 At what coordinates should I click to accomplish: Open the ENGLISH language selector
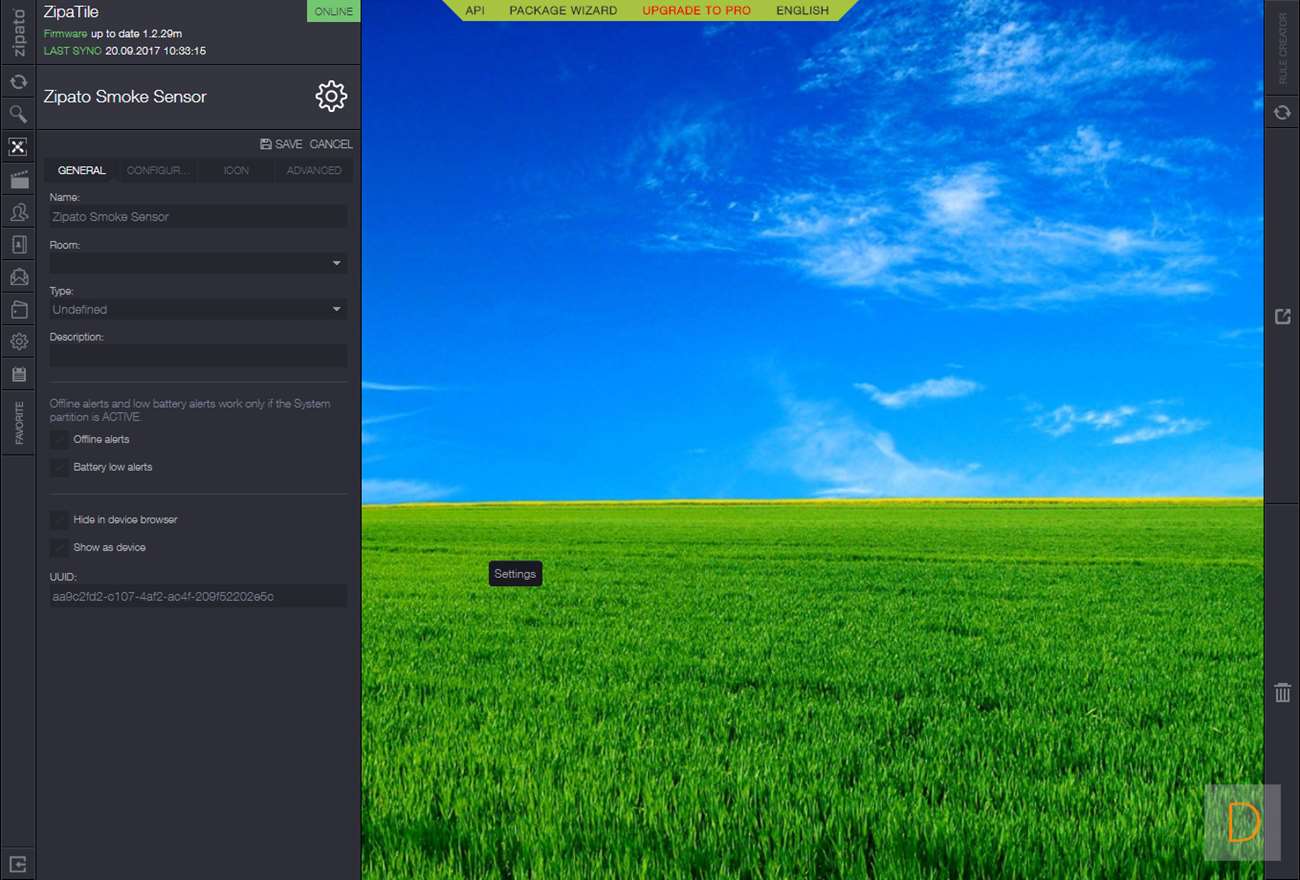pos(802,11)
